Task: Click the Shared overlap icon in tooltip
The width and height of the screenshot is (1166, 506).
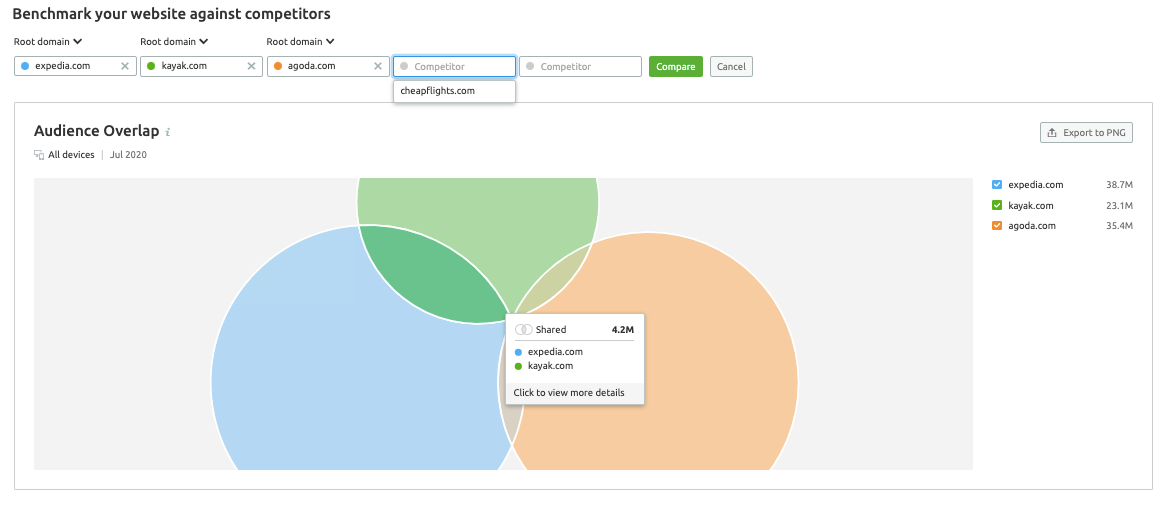Action: pos(523,329)
